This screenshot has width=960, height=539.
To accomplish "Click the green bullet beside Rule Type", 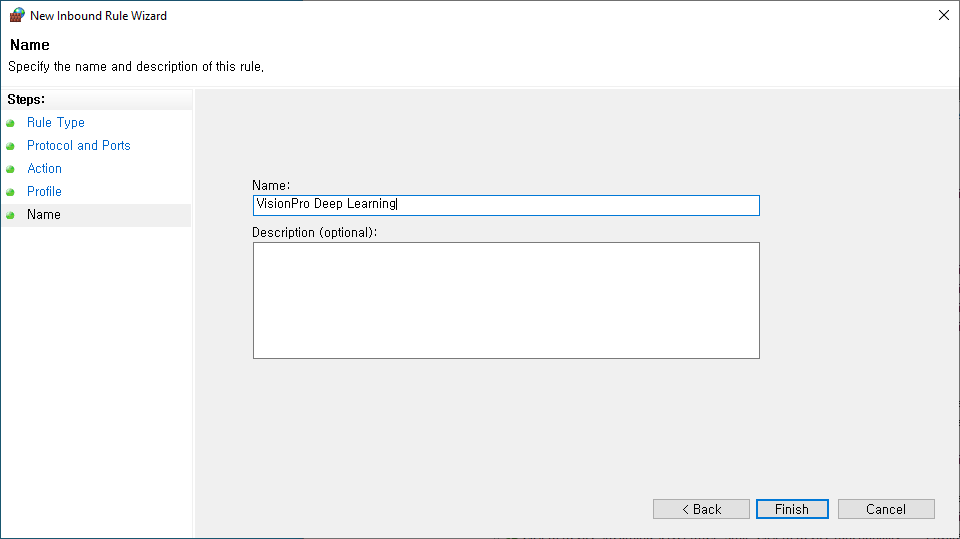I will click(10, 123).
